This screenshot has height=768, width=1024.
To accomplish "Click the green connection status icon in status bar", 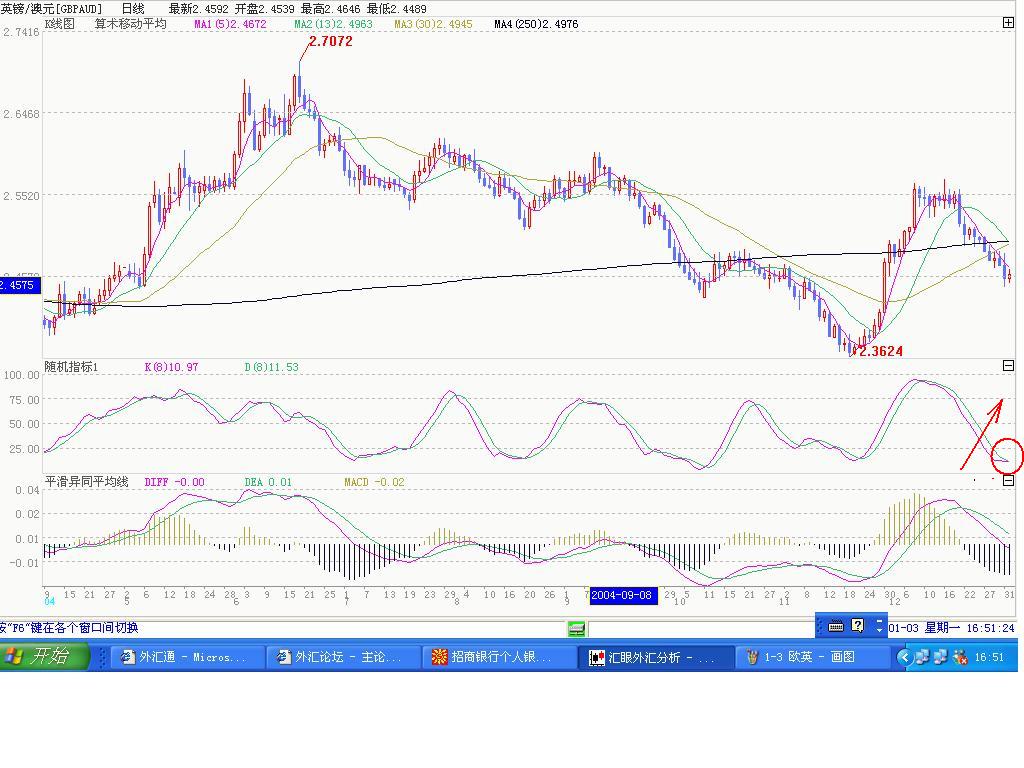I will tap(577, 628).
